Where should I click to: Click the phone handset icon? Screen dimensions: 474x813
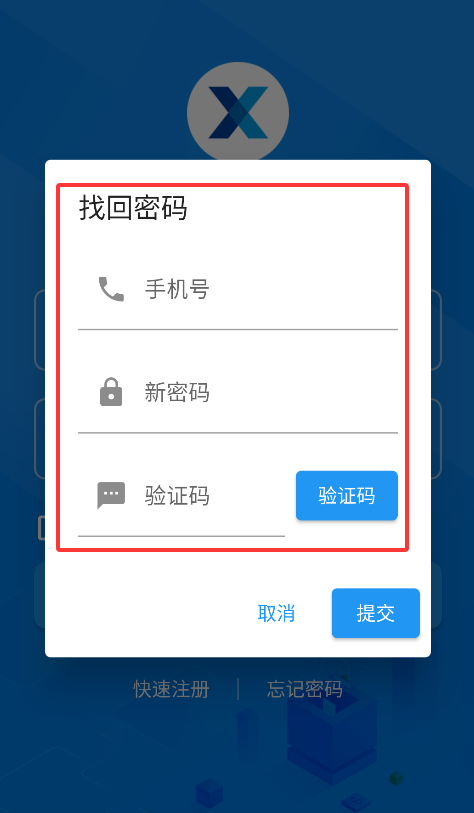click(x=111, y=289)
